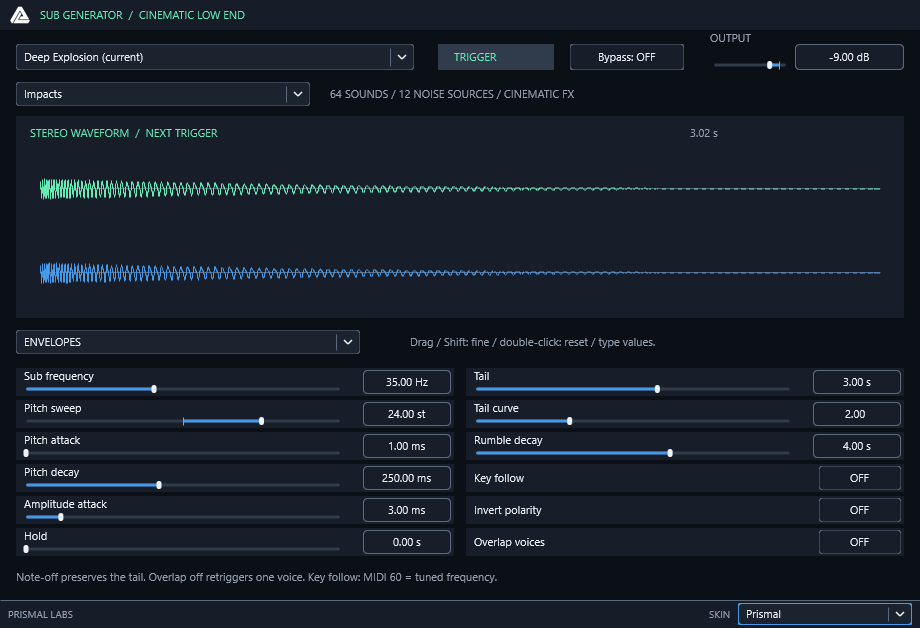Click the Impacts dropdown chevron
This screenshot has width=920, height=628.
[298, 94]
